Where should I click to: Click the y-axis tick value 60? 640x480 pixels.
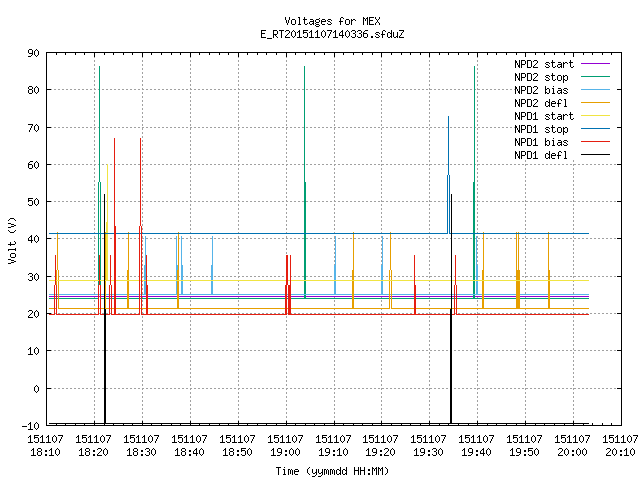pos(33,165)
